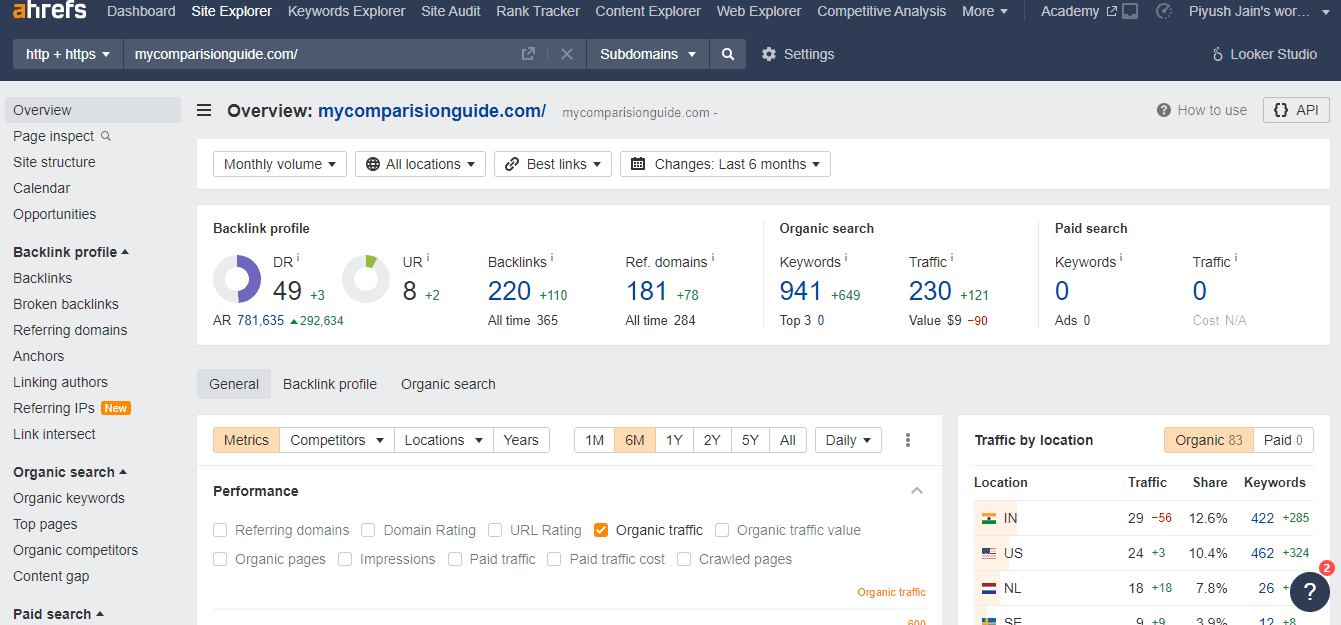Open the Best links dropdown

[x=553, y=164]
